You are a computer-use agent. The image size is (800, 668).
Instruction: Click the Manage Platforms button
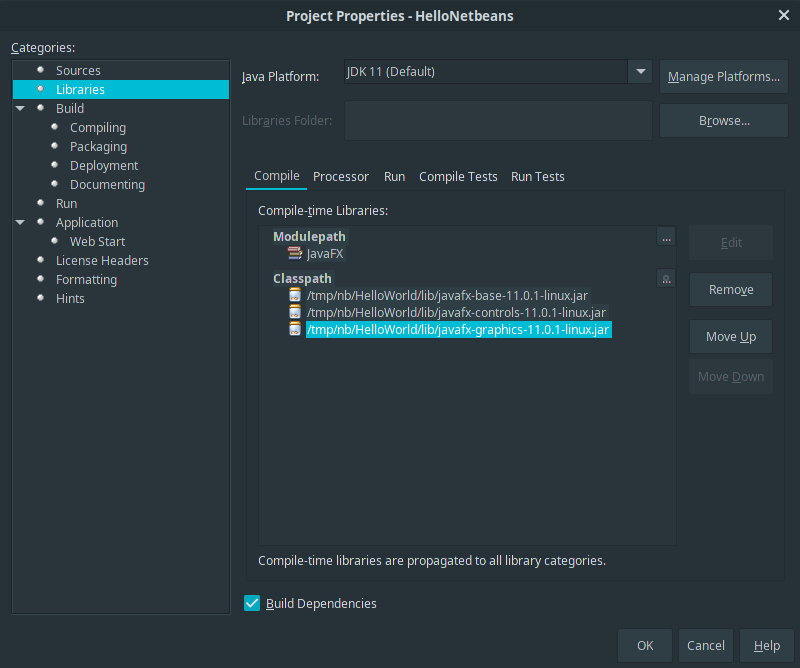[724, 77]
